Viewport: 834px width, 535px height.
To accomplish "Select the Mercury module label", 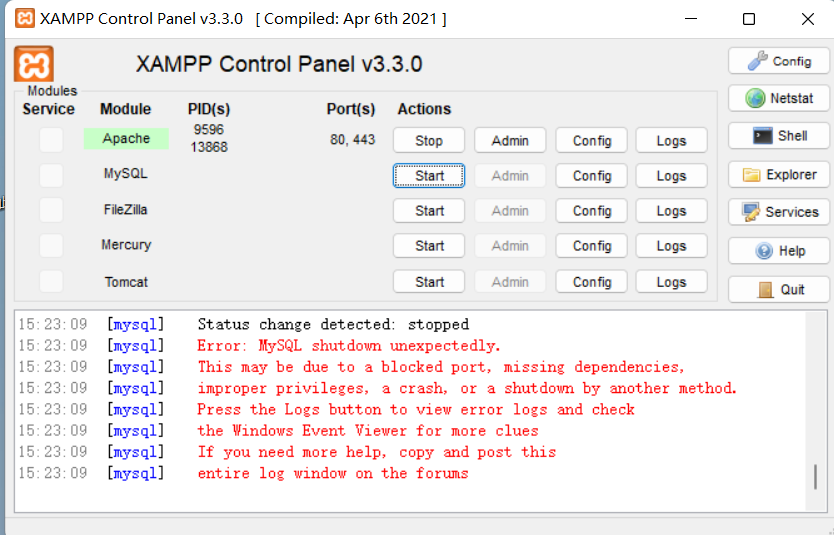I will click(x=126, y=245).
